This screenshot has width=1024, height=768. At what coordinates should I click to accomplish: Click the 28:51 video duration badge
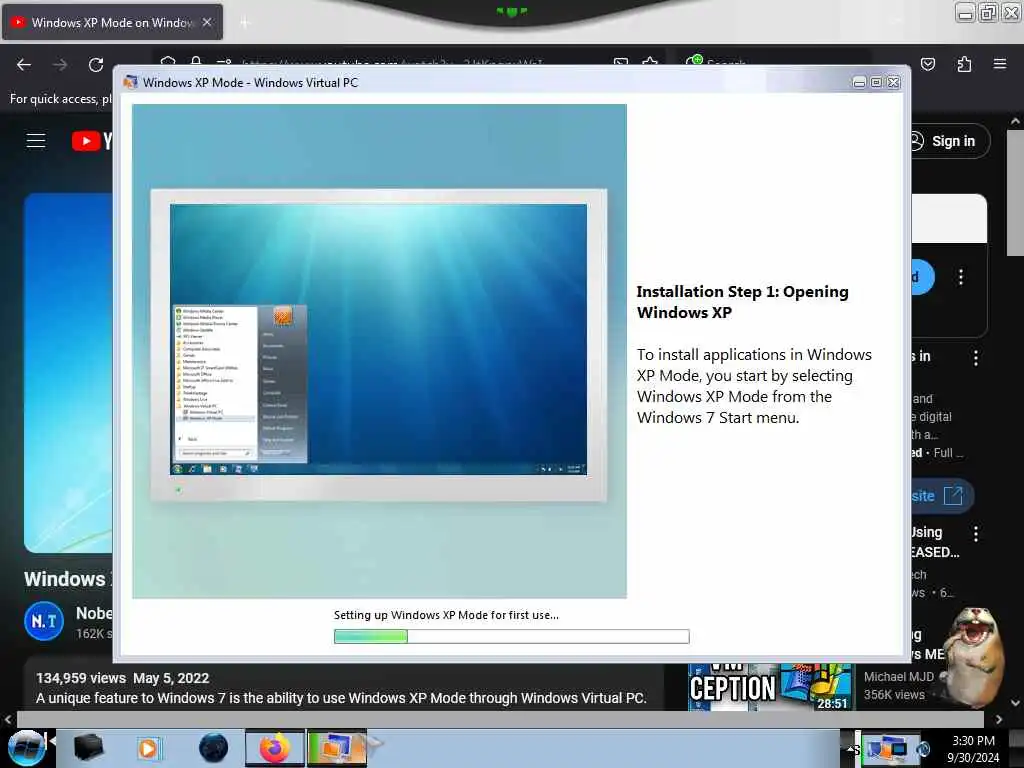[x=832, y=704]
